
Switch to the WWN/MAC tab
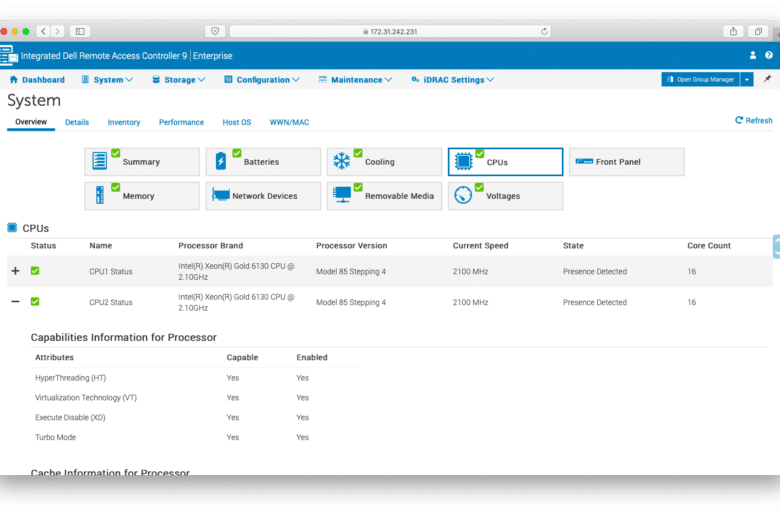[x=290, y=122]
